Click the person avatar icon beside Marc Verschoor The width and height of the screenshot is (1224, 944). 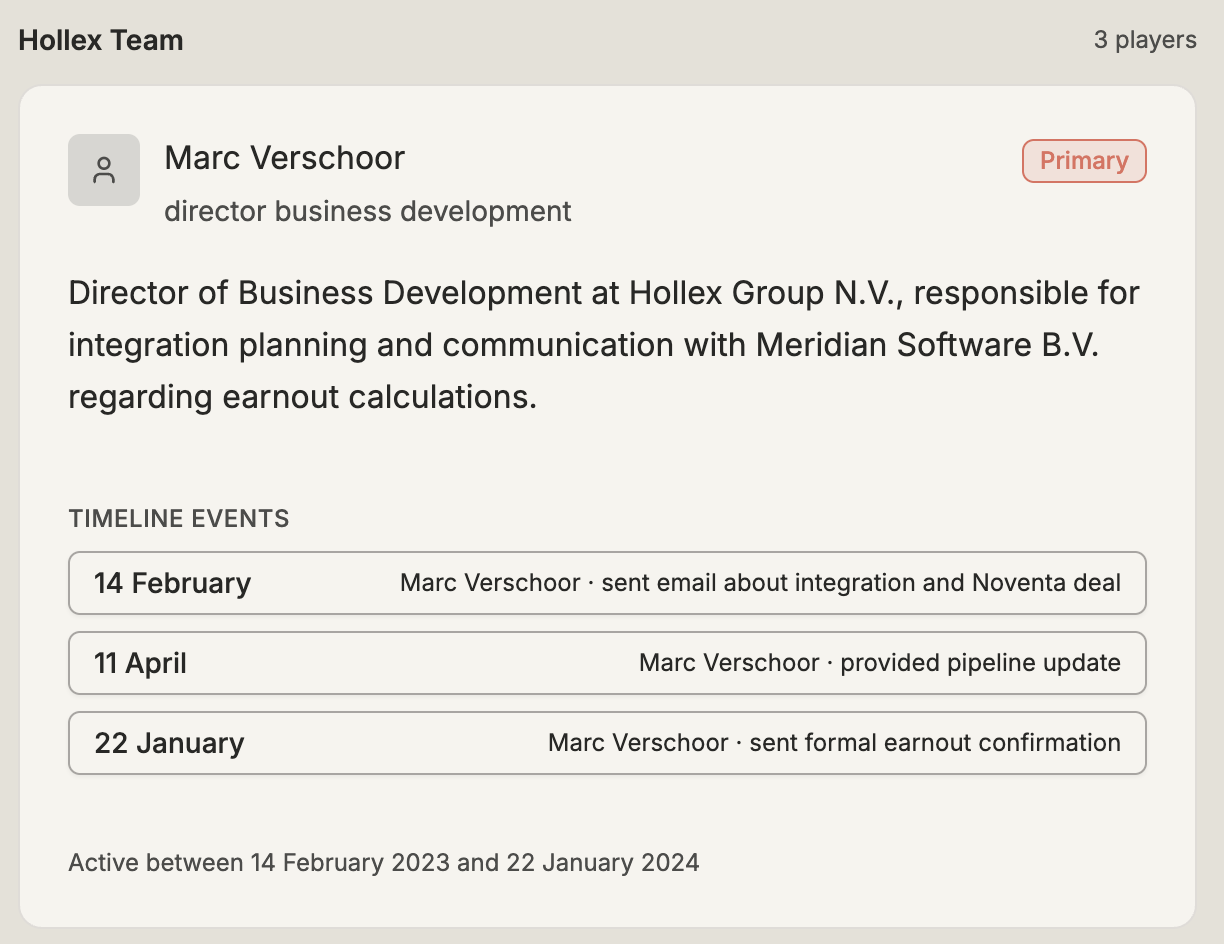[104, 170]
